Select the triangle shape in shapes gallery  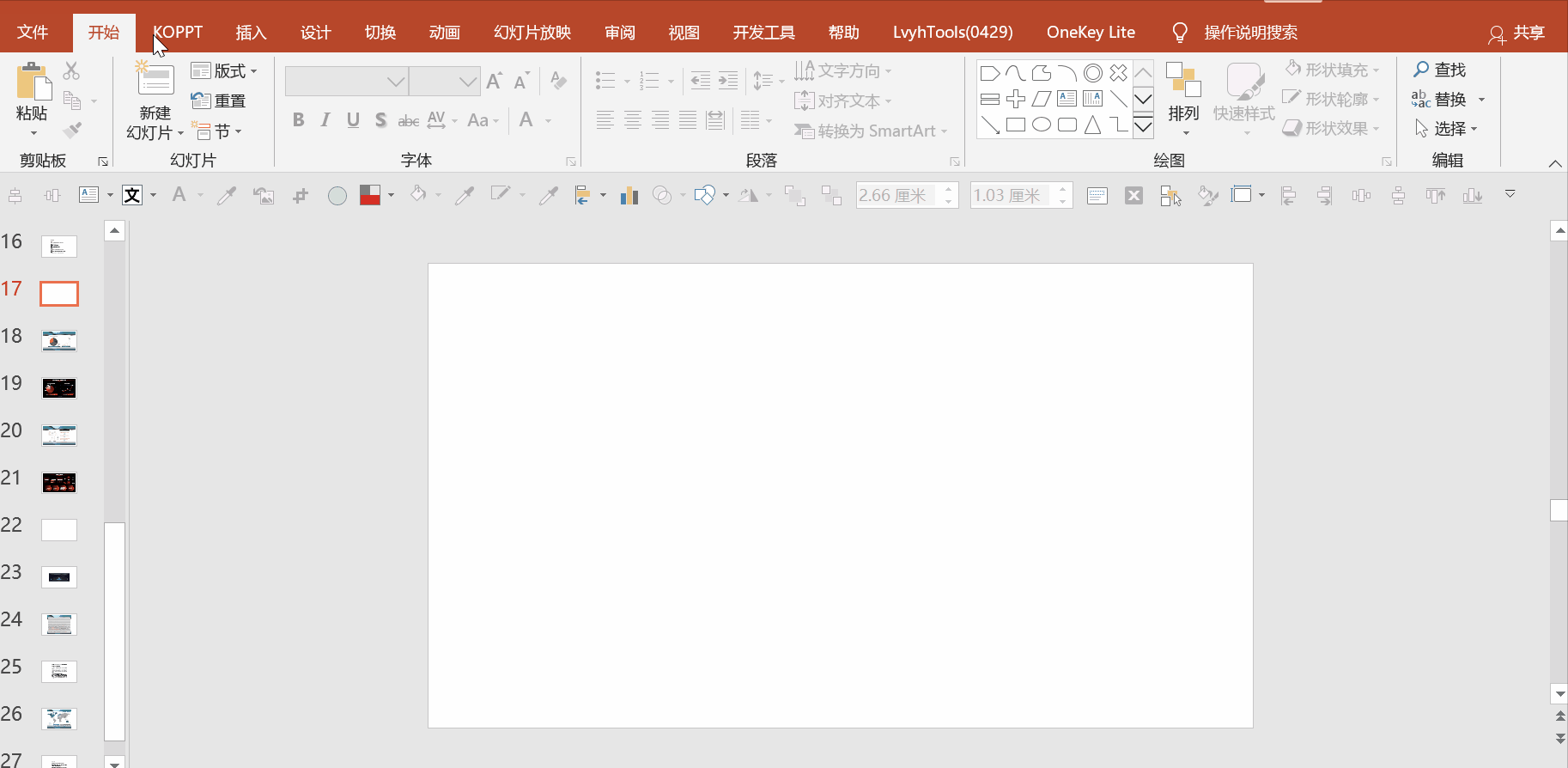[1092, 125]
